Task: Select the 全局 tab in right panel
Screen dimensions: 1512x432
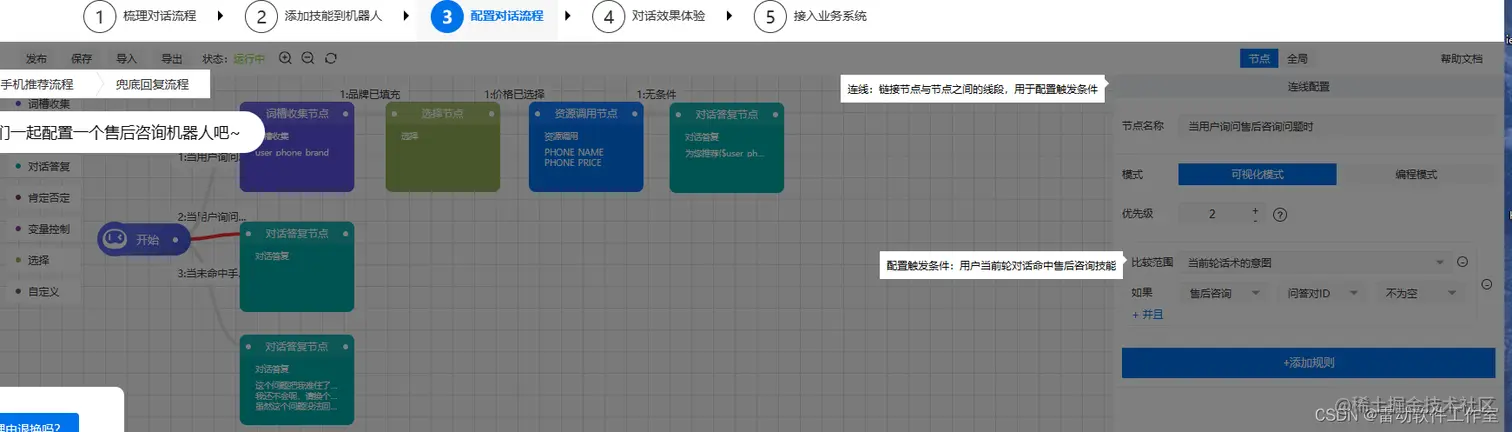Action: [1297, 59]
